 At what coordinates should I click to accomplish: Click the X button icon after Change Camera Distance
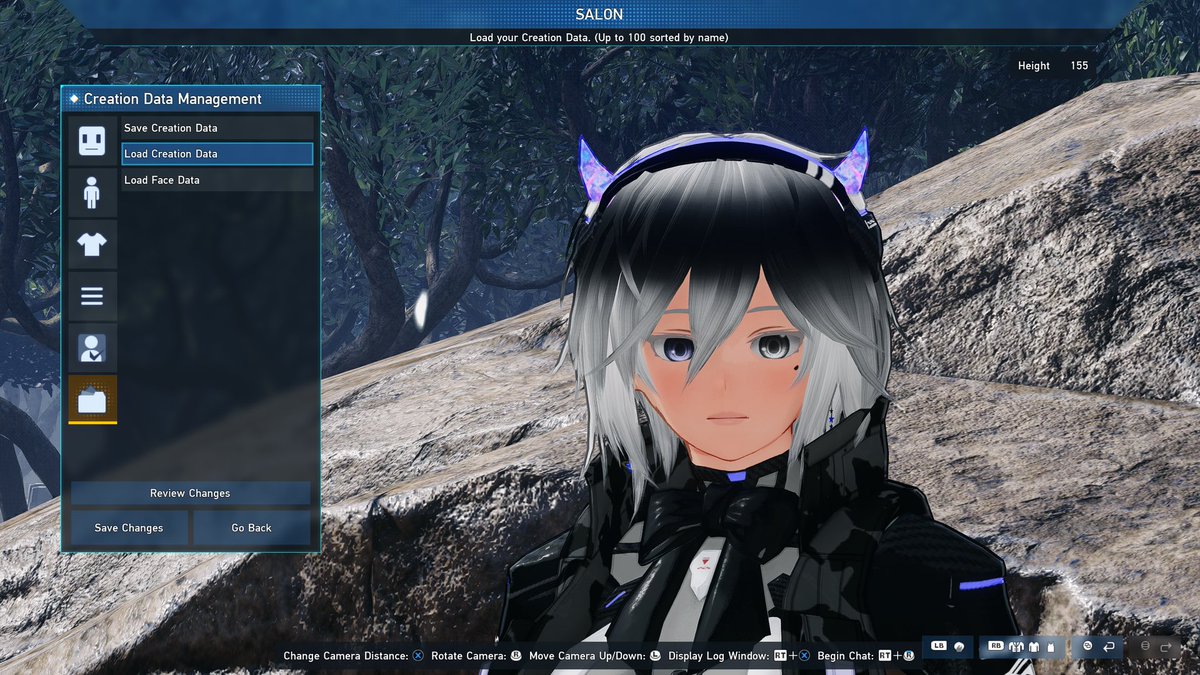tap(418, 656)
